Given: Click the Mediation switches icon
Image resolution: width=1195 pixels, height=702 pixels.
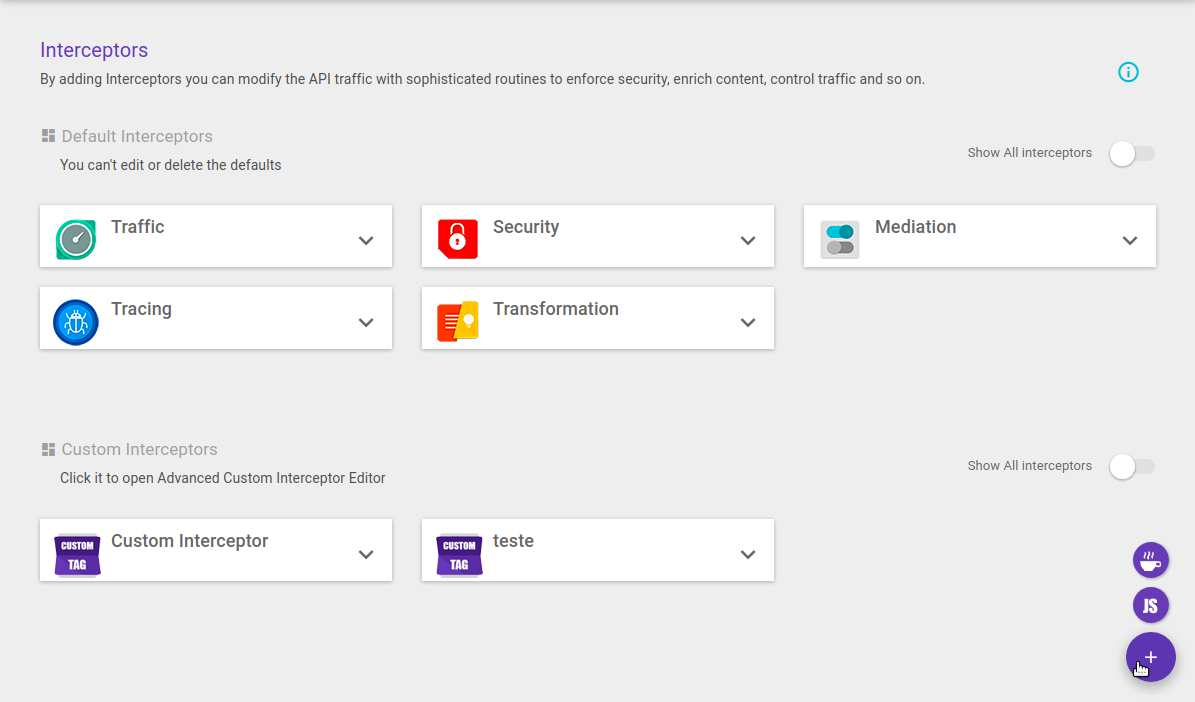Looking at the screenshot, I should coord(840,240).
